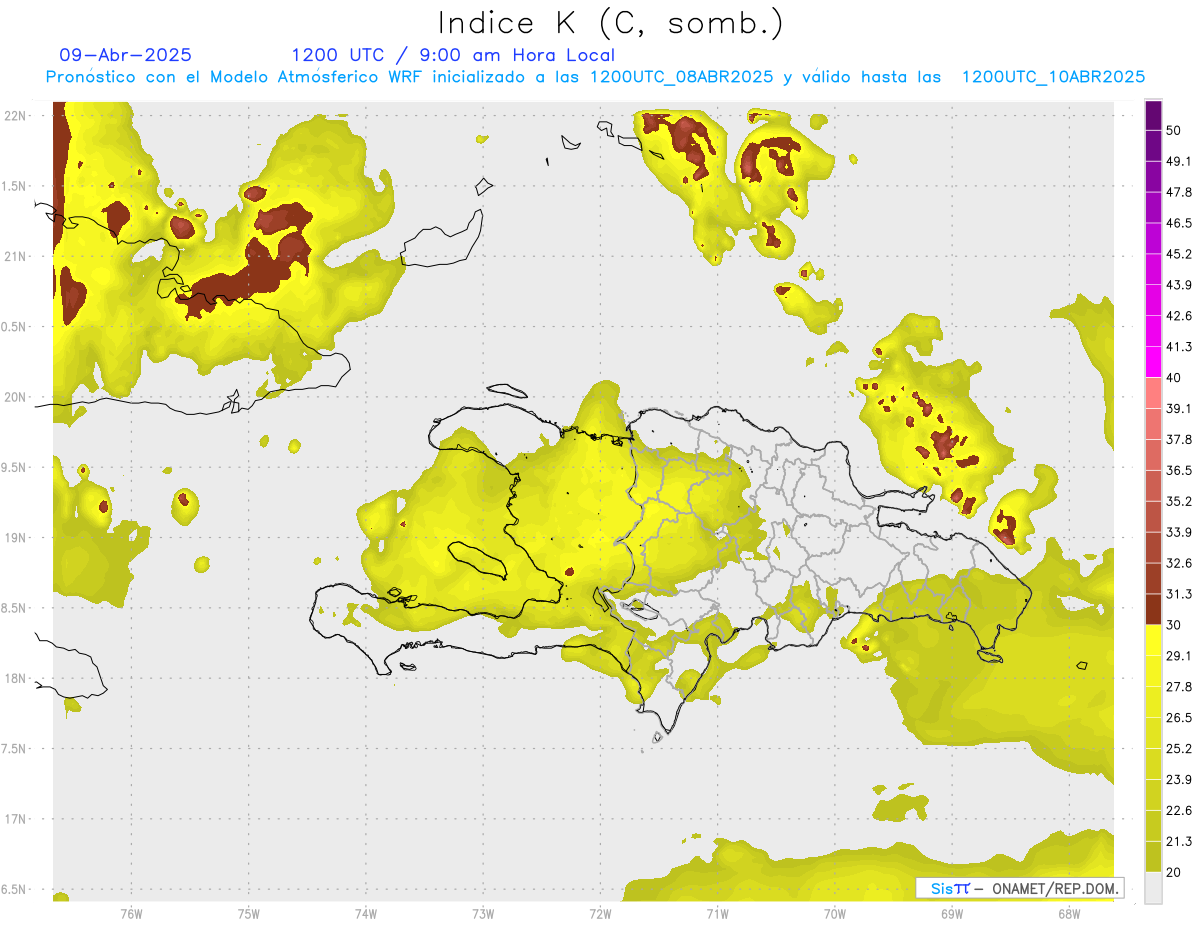
Task: Click the '1200 UTC / 9:00 am Hora Local' text
Action: pyautogui.click(x=453, y=55)
